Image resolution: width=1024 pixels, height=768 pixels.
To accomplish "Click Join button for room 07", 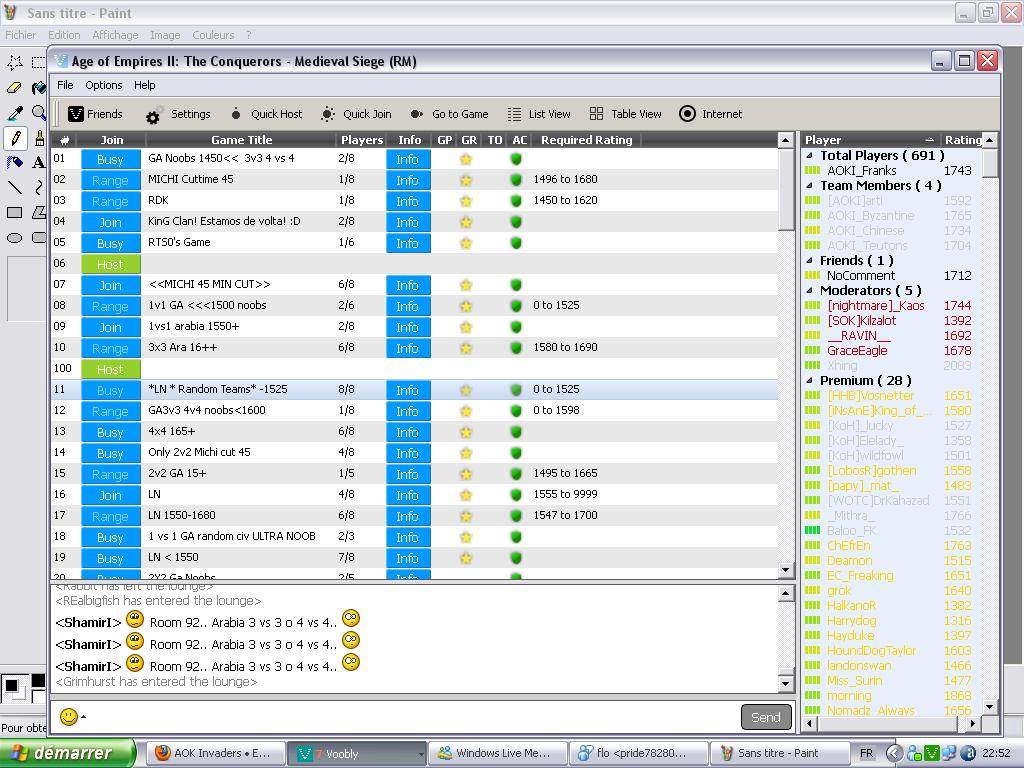I will coord(110,285).
